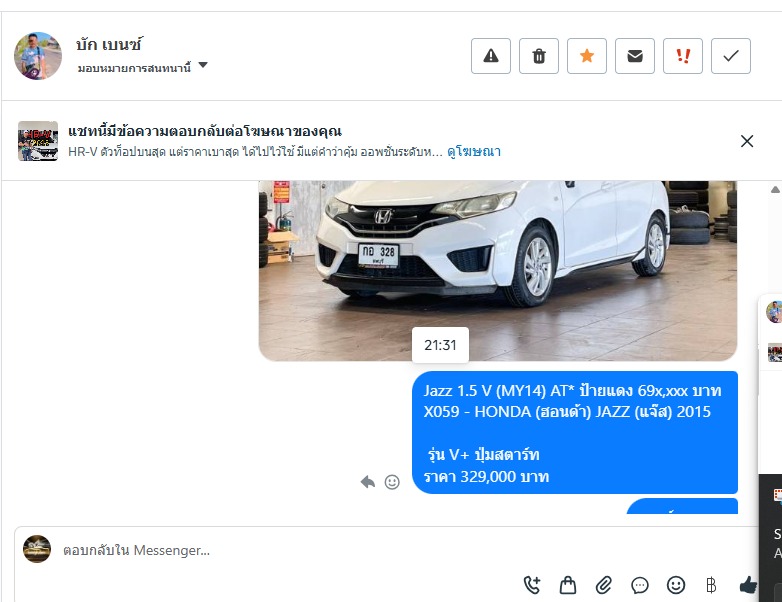Click the page avatar beside reply box

(x=37, y=549)
